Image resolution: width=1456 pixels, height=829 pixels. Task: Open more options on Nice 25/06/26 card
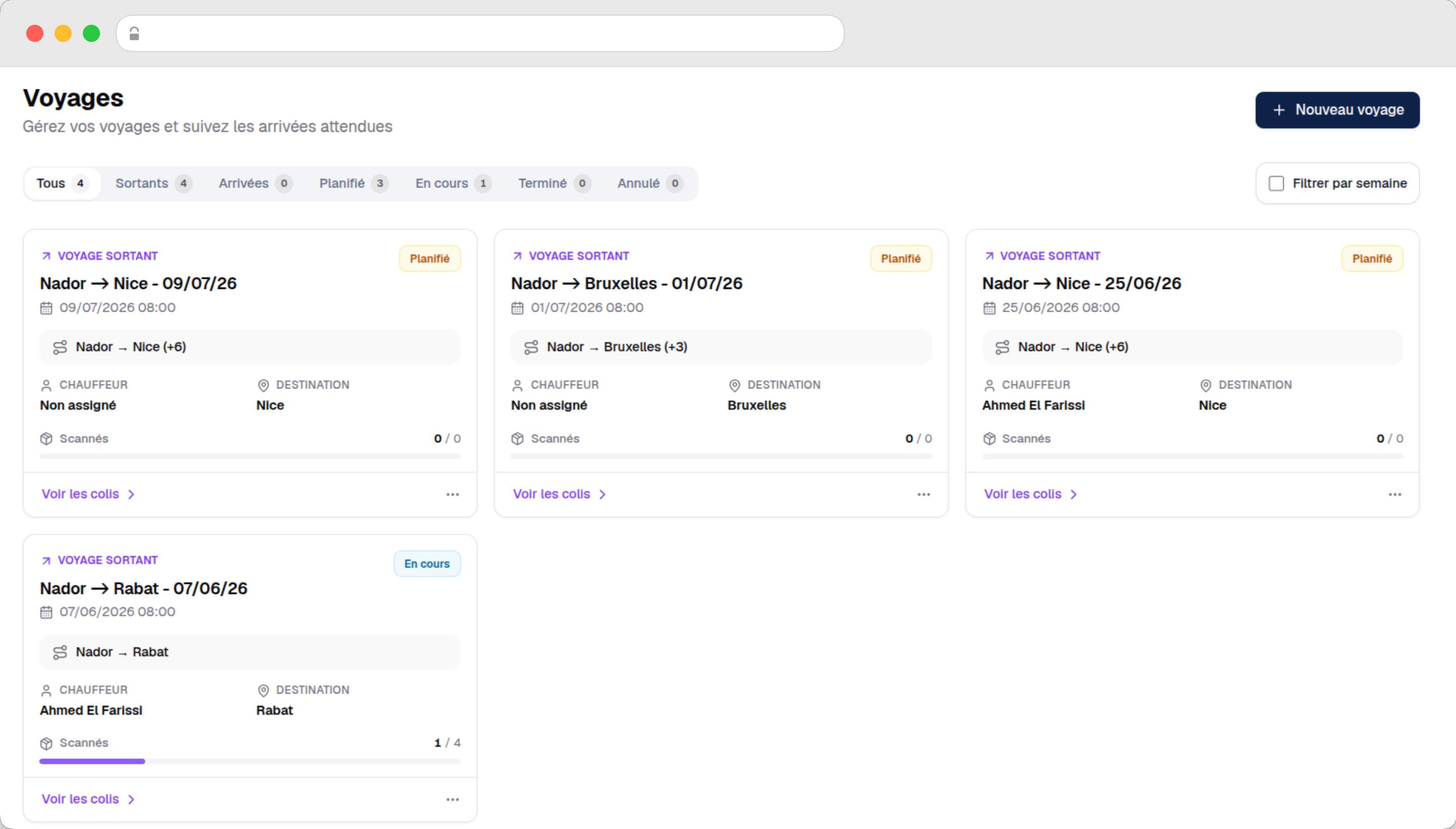click(x=1395, y=494)
